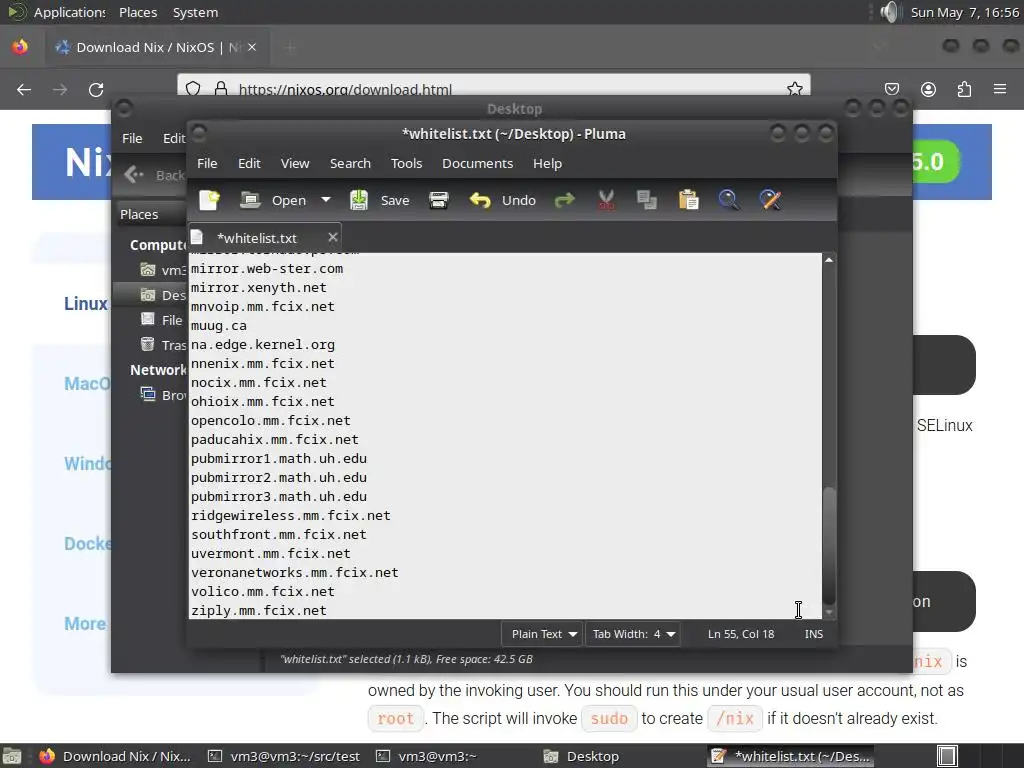Click the Sun May 7 clock in panel
The width and height of the screenshot is (1024, 768).
965,12
